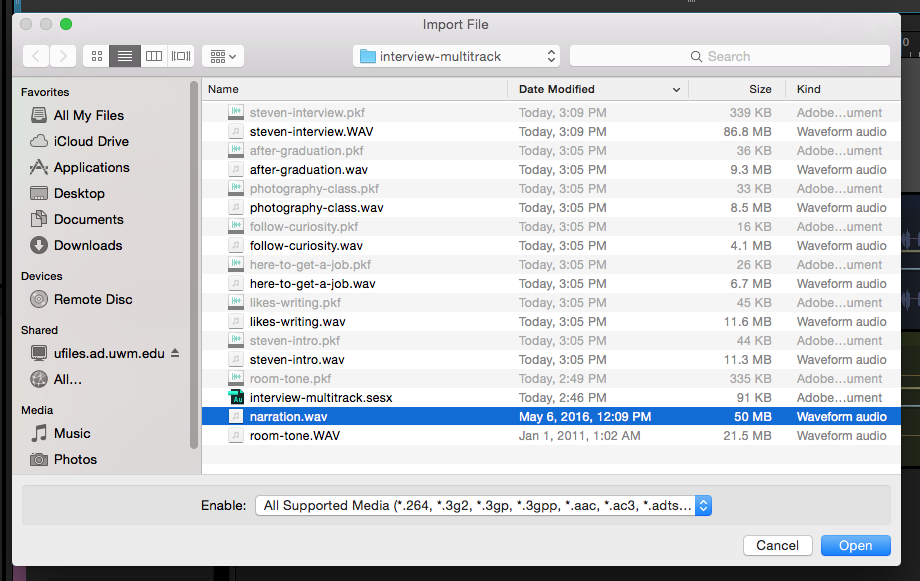Reverse sorting with the Date Modified chevron
The height and width of the screenshot is (581, 920).
click(x=678, y=89)
